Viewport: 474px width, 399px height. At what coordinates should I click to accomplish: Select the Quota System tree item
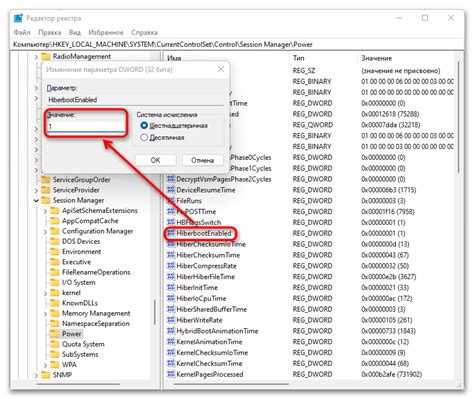83,344
